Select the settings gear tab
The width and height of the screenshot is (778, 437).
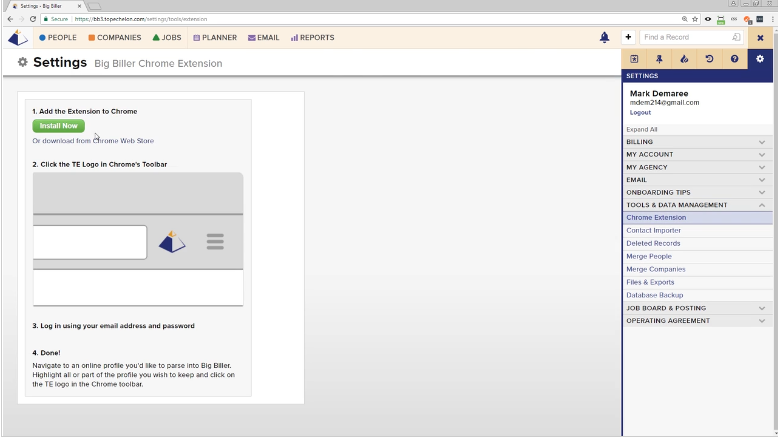(x=760, y=59)
